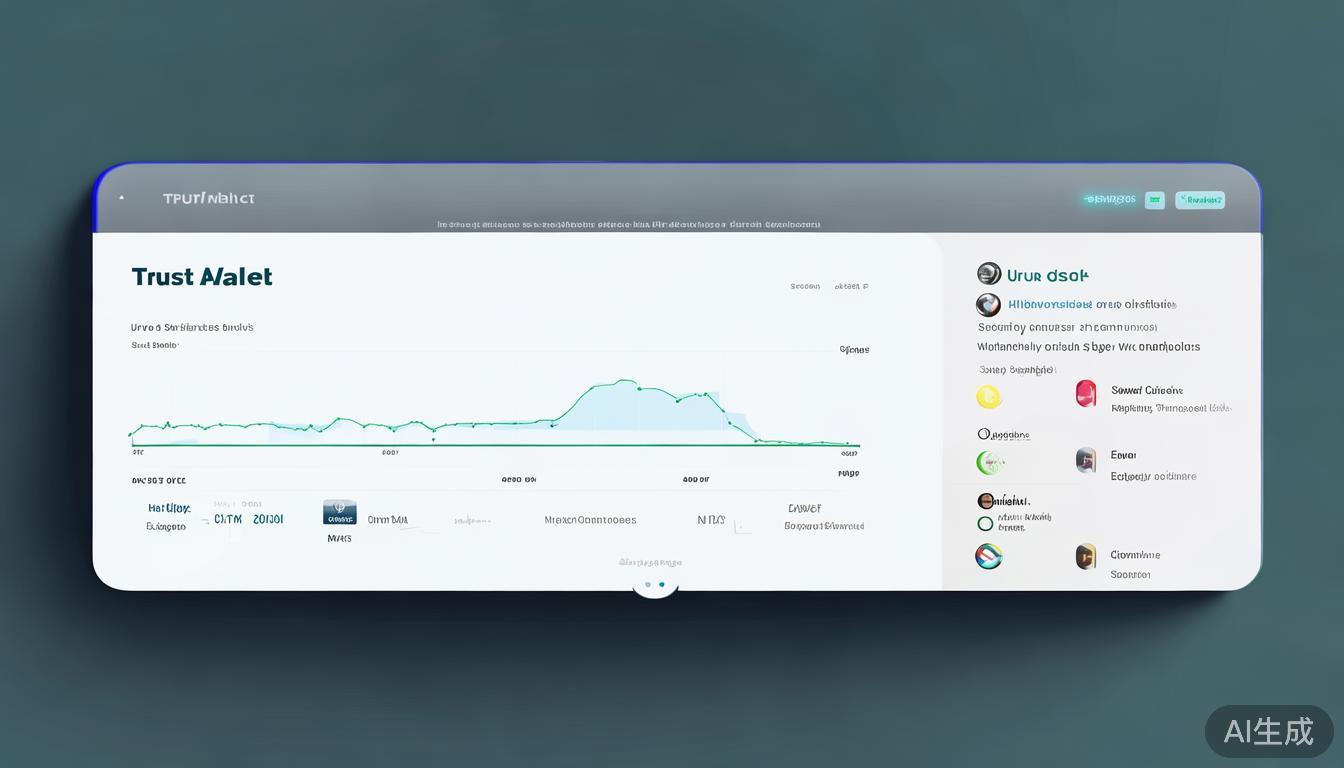The image size is (1344, 768).
Task: Click the "Urur dsof" panel title
Action: (1047, 275)
